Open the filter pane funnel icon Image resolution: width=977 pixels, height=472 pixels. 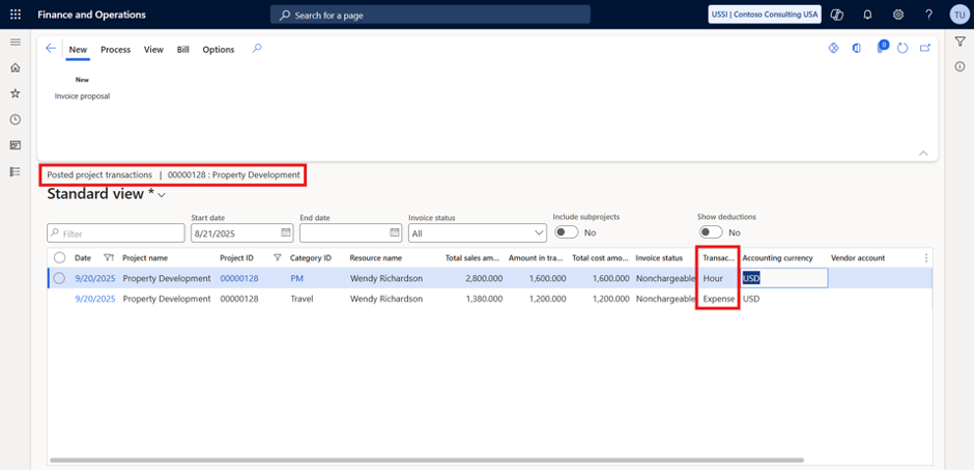tap(960, 41)
